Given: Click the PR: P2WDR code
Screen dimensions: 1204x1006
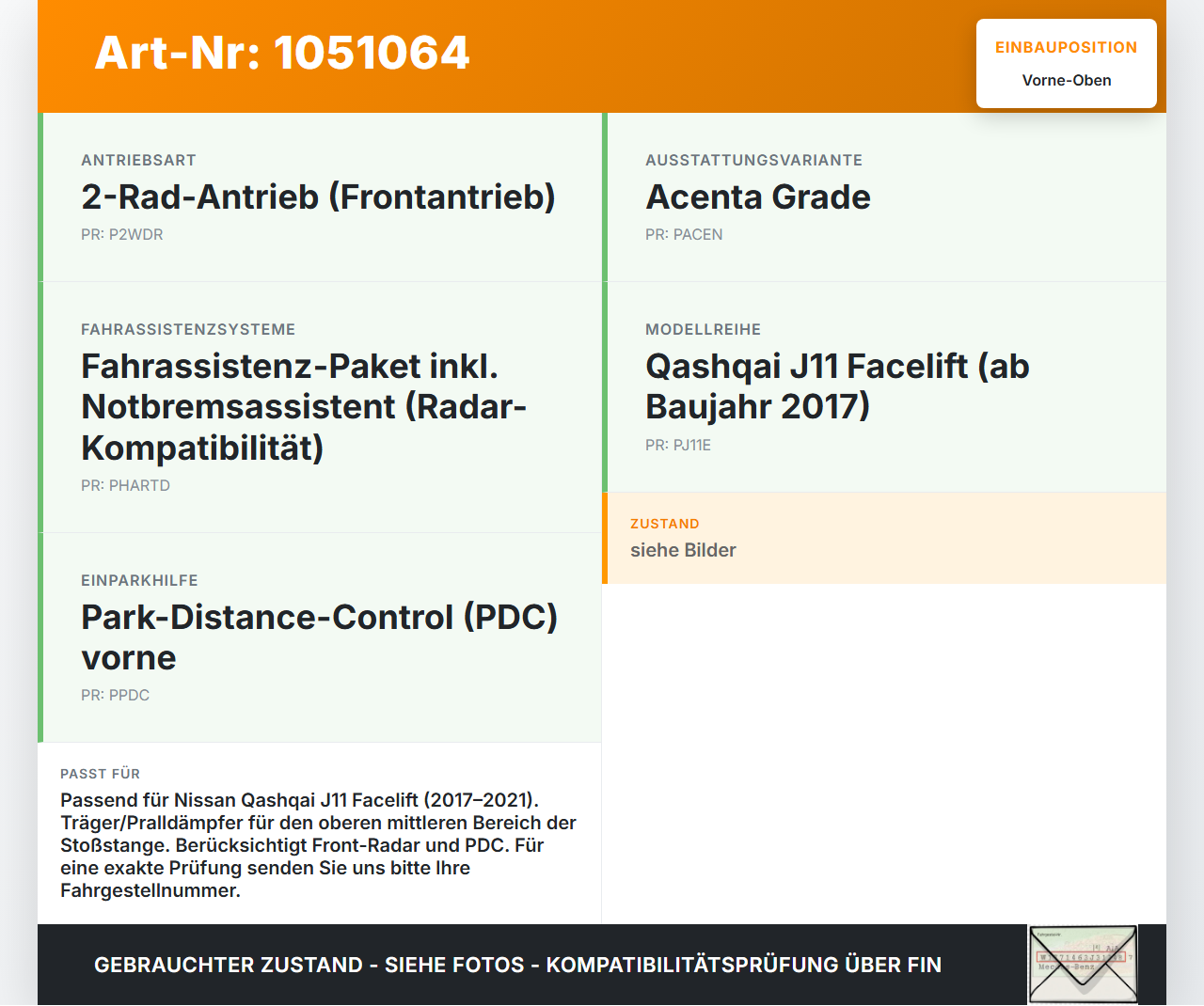Looking at the screenshot, I should (x=122, y=234).
